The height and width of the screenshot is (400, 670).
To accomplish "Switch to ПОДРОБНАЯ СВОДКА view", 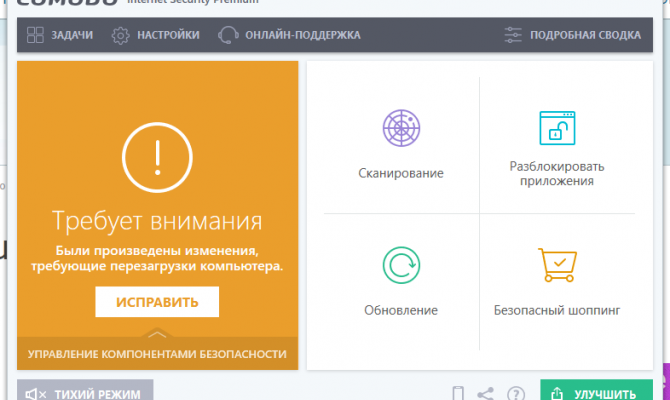I will point(585,35).
